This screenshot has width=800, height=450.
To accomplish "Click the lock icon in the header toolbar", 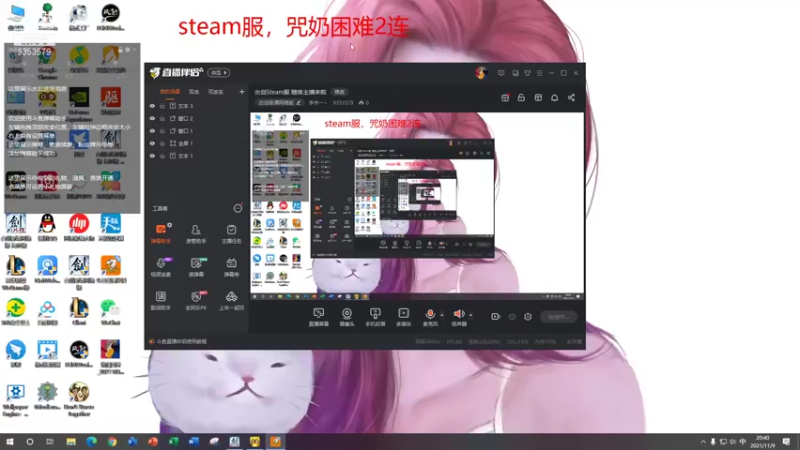I will click(x=521, y=97).
